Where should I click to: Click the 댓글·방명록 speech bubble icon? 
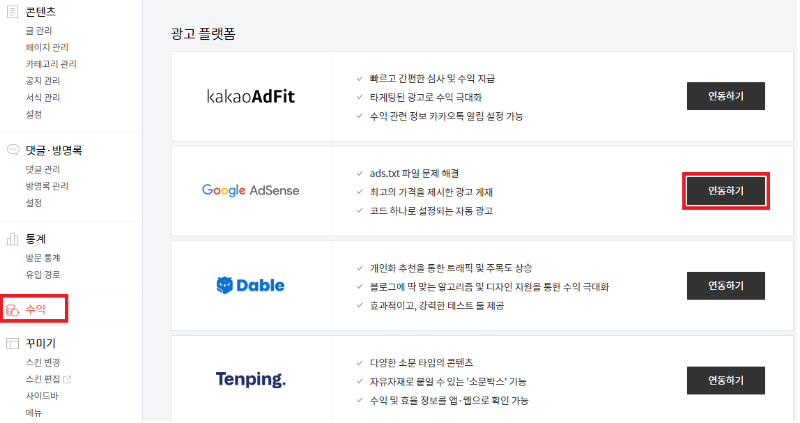(13, 150)
